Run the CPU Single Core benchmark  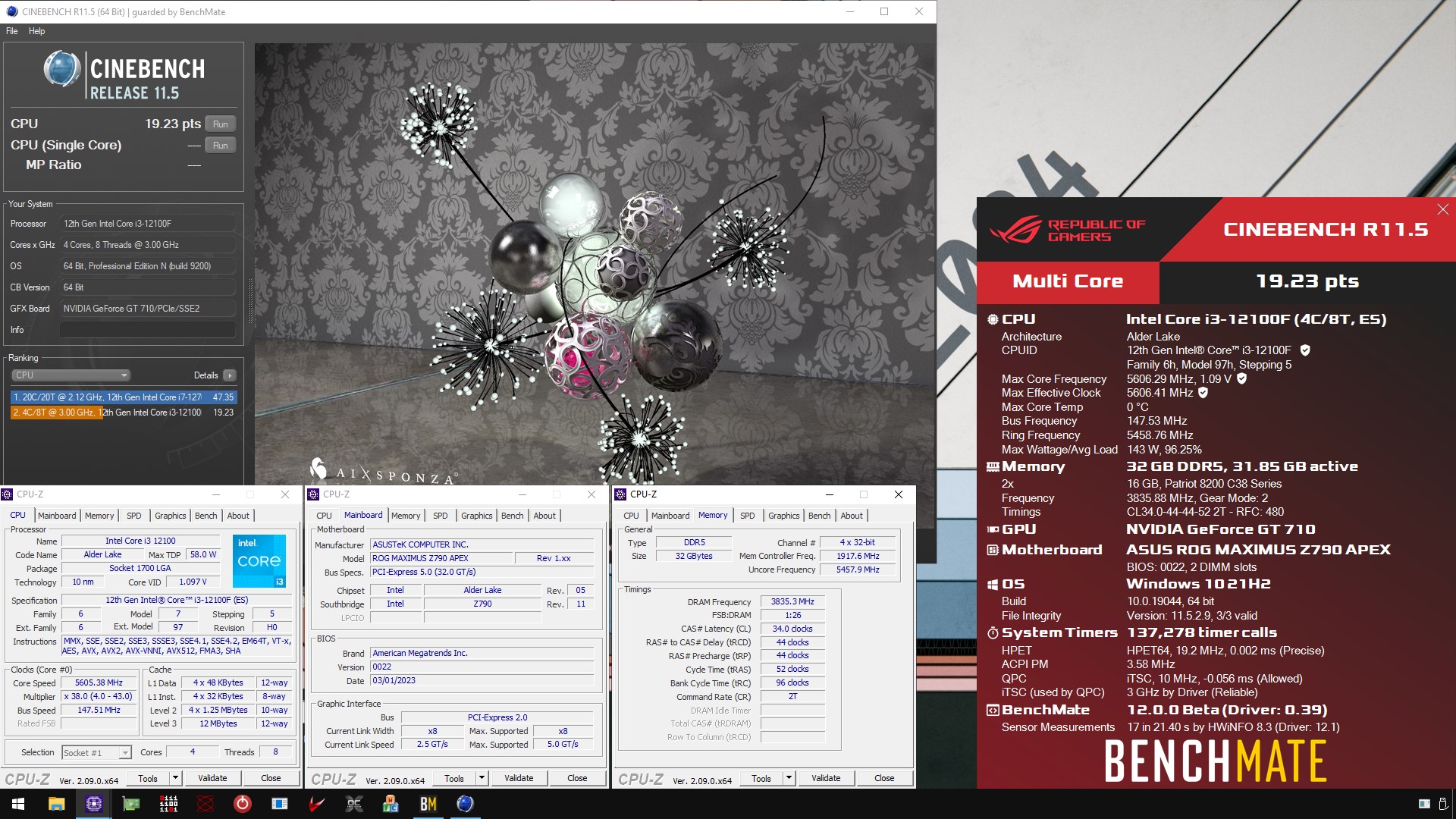pos(221,146)
